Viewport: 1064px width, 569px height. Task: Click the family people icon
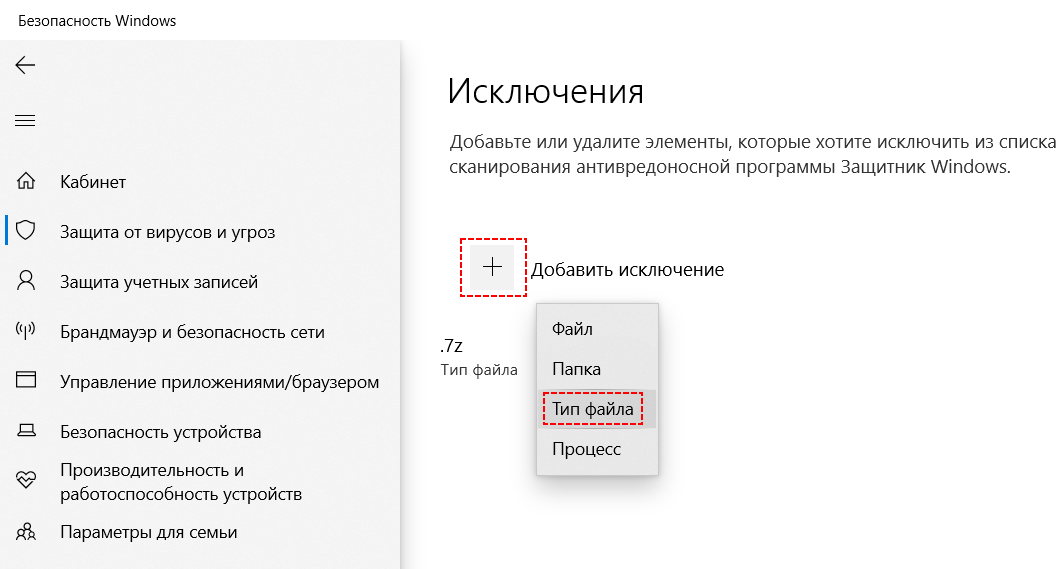[x=26, y=532]
